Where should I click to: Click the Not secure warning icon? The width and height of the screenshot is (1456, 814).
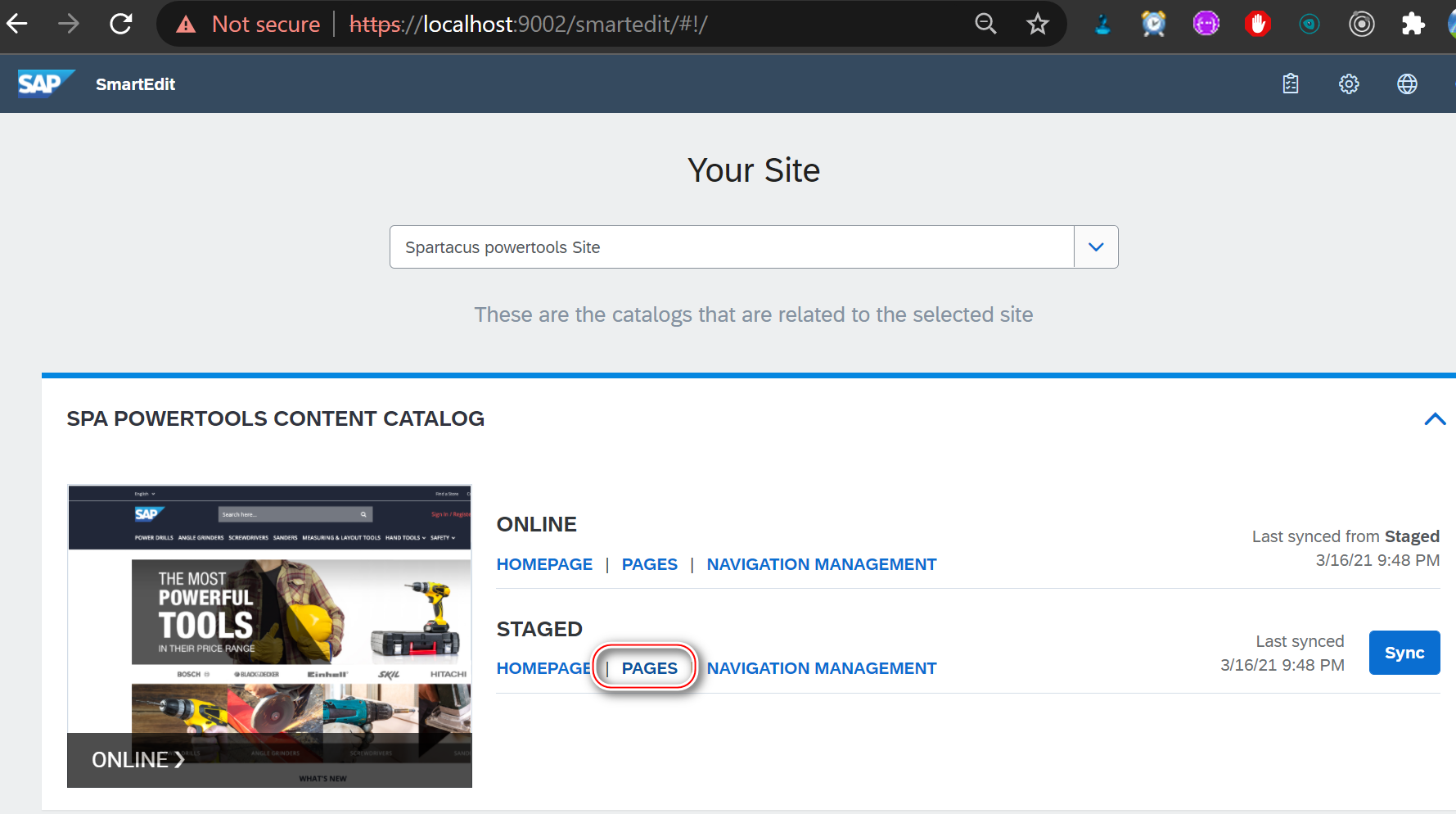coord(186,25)
